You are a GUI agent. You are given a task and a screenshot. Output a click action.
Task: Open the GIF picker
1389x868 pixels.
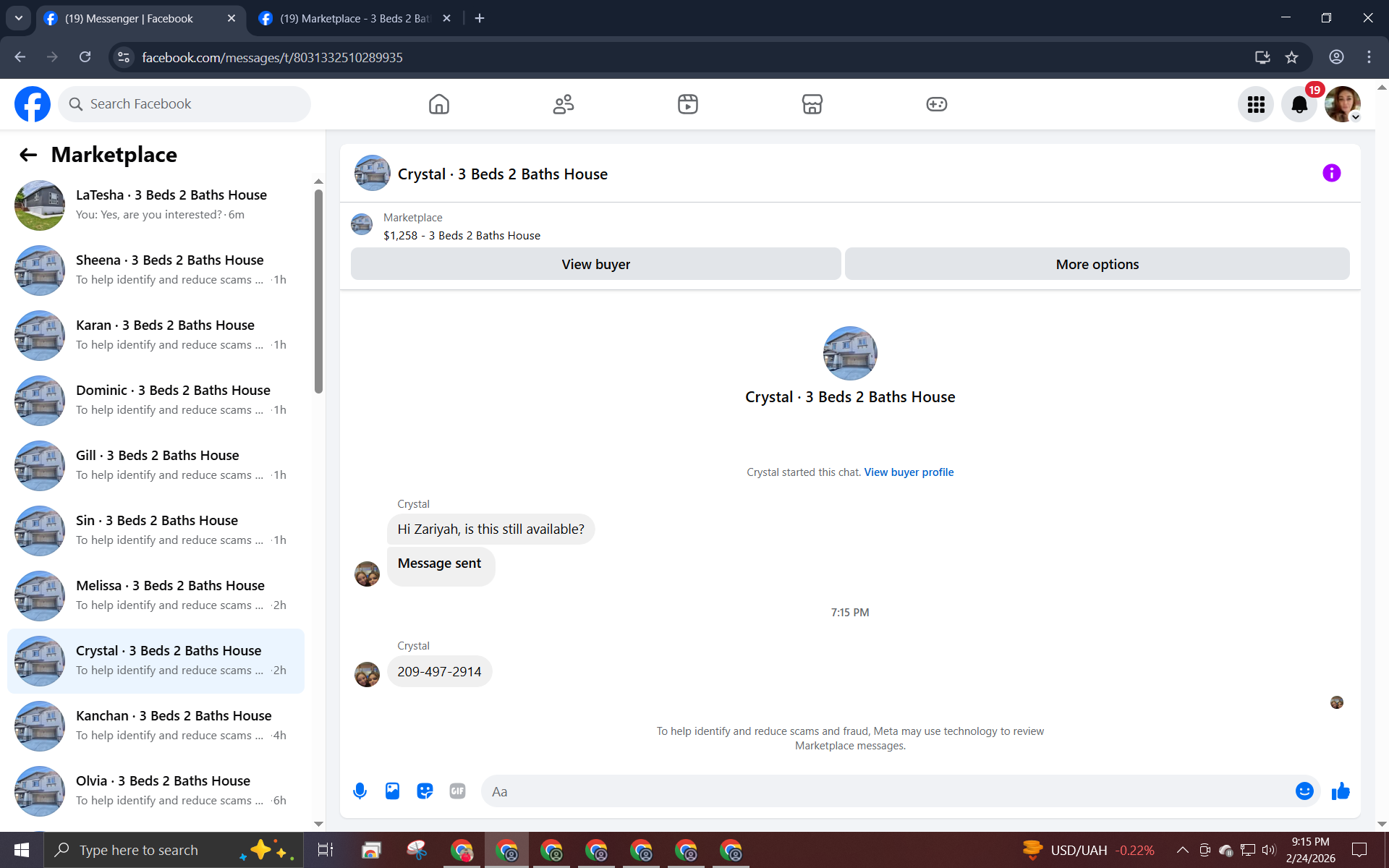(x=457, y=791)
